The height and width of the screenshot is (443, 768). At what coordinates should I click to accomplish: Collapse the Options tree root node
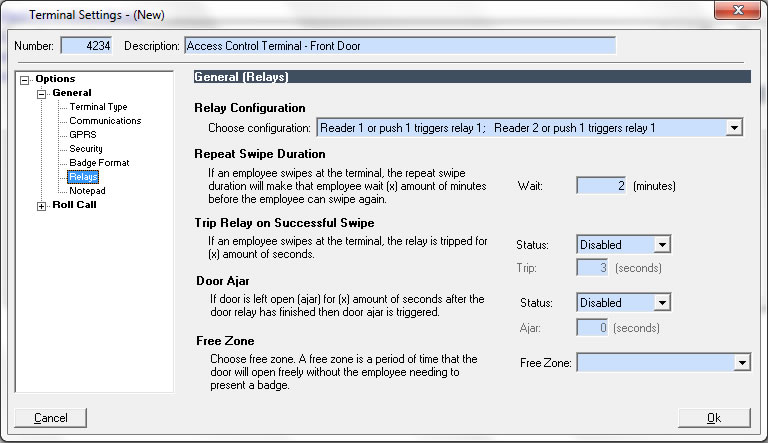(25, 79)
